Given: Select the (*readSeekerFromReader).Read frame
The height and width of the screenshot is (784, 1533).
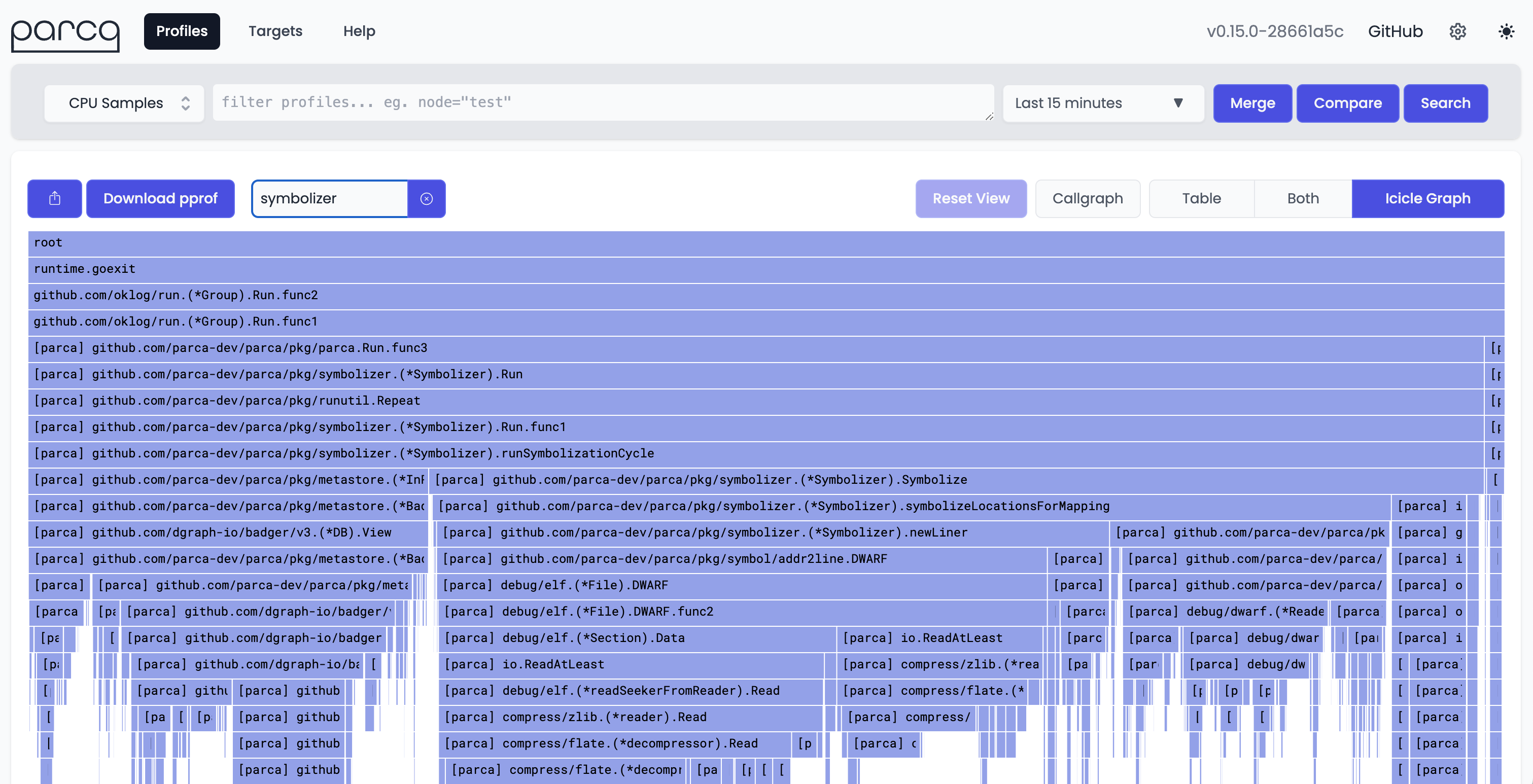Looking at the screenshot, I should coord(631,691).
